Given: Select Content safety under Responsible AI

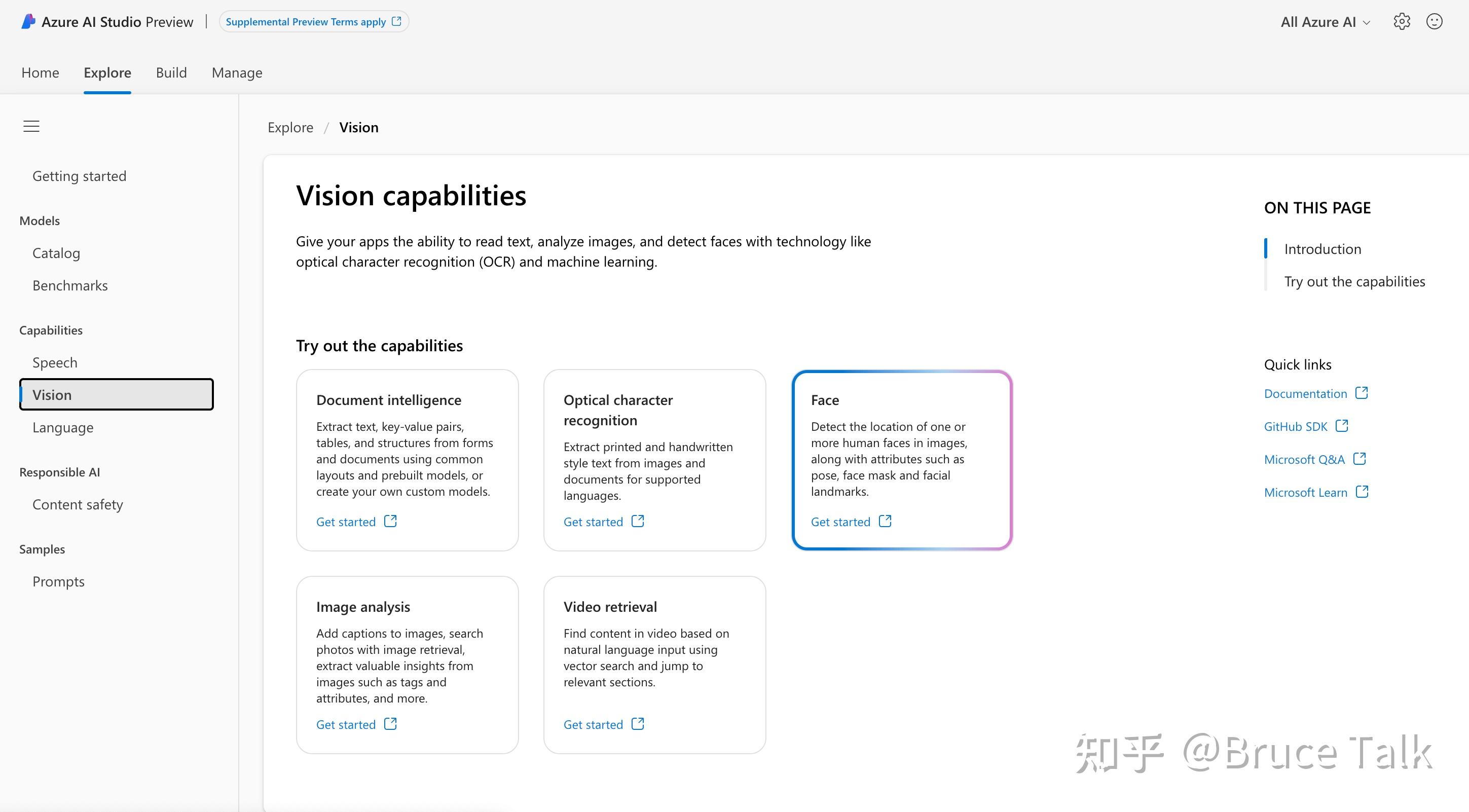Looking at the screenshot, I should 78,504.
